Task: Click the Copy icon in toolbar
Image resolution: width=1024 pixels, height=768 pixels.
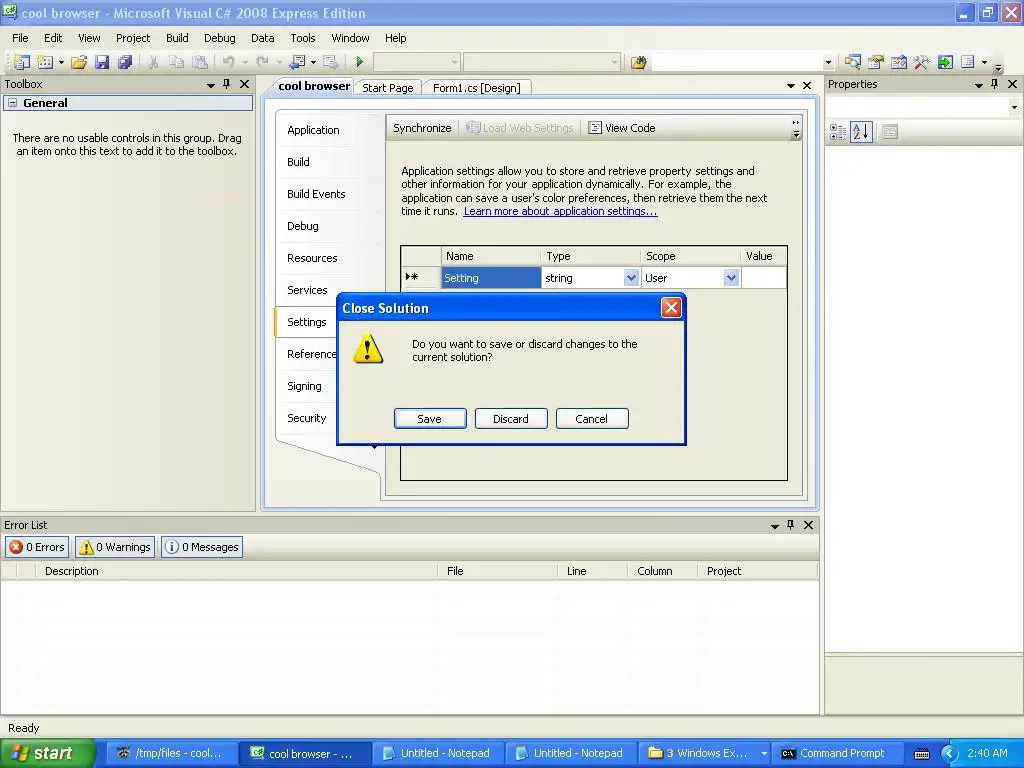Action: (176, 62)
